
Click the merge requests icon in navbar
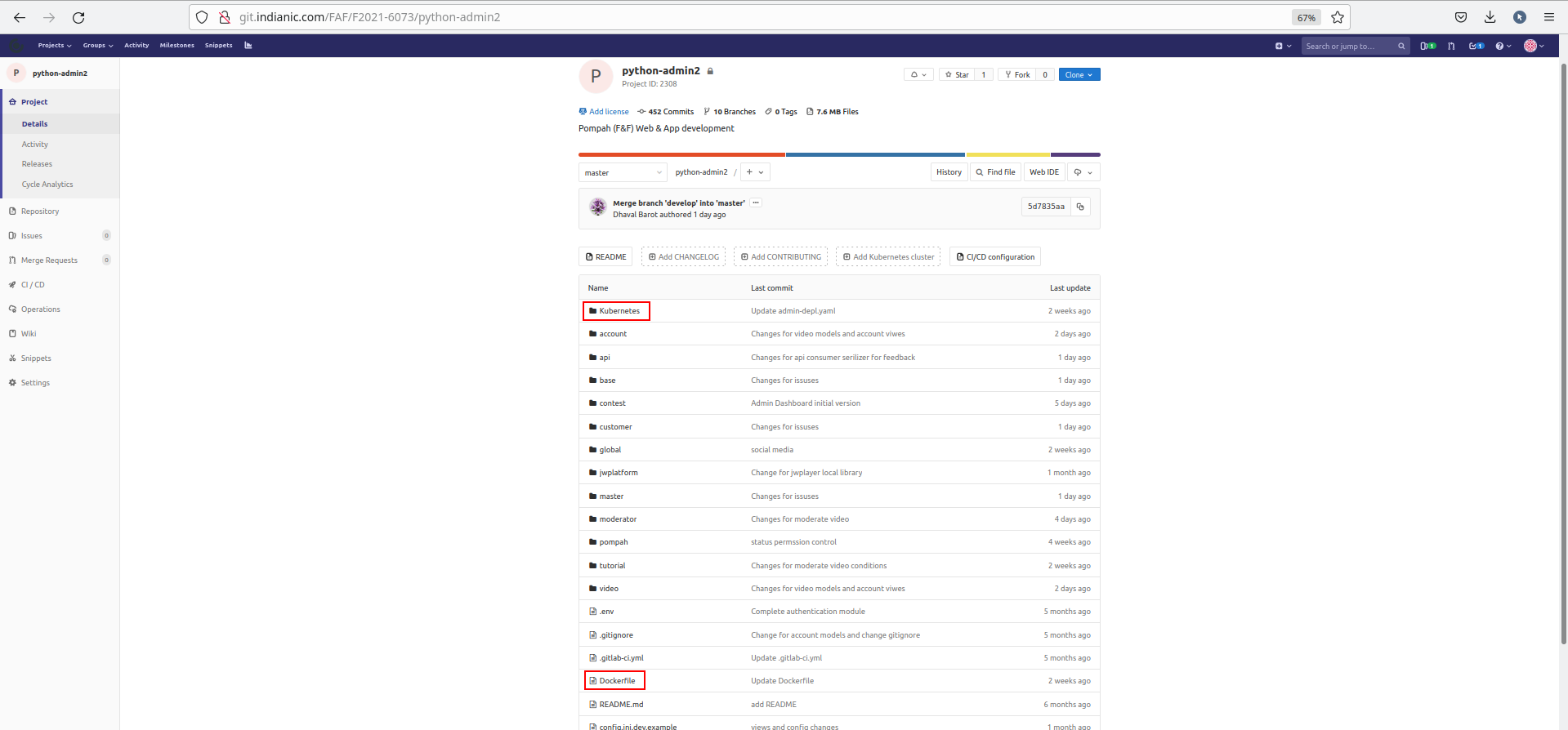(1451, 46)
